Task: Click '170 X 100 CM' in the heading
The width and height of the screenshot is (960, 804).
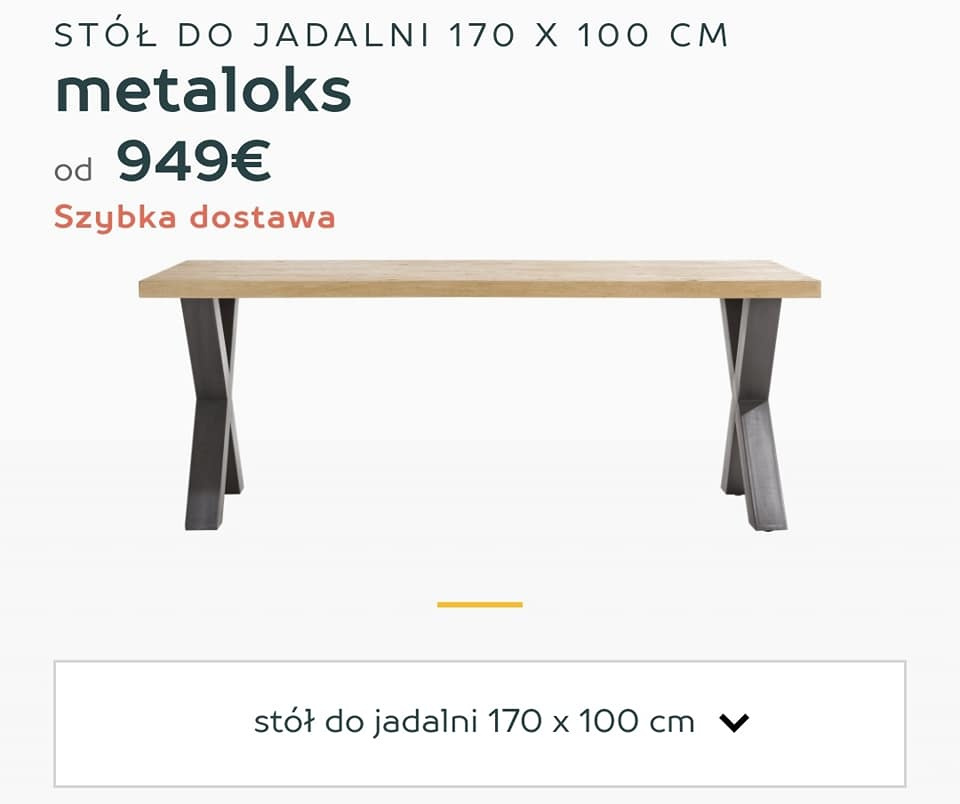Action: point(589,35)
